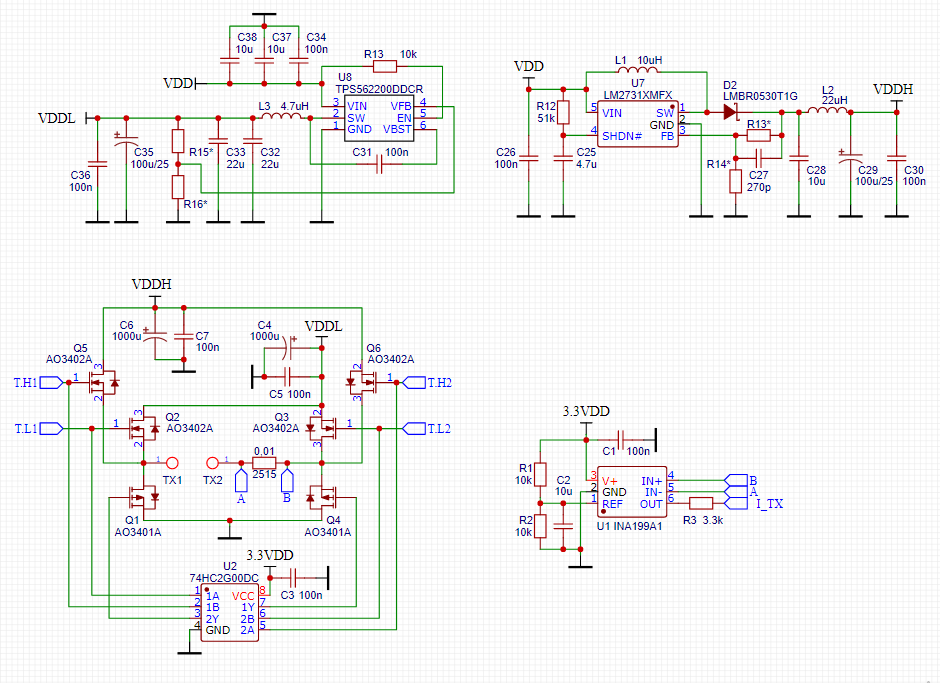940x683 pixels.
Task: Click the Q3 MOSFET symbol near T.L2
Action: point(321,428)
